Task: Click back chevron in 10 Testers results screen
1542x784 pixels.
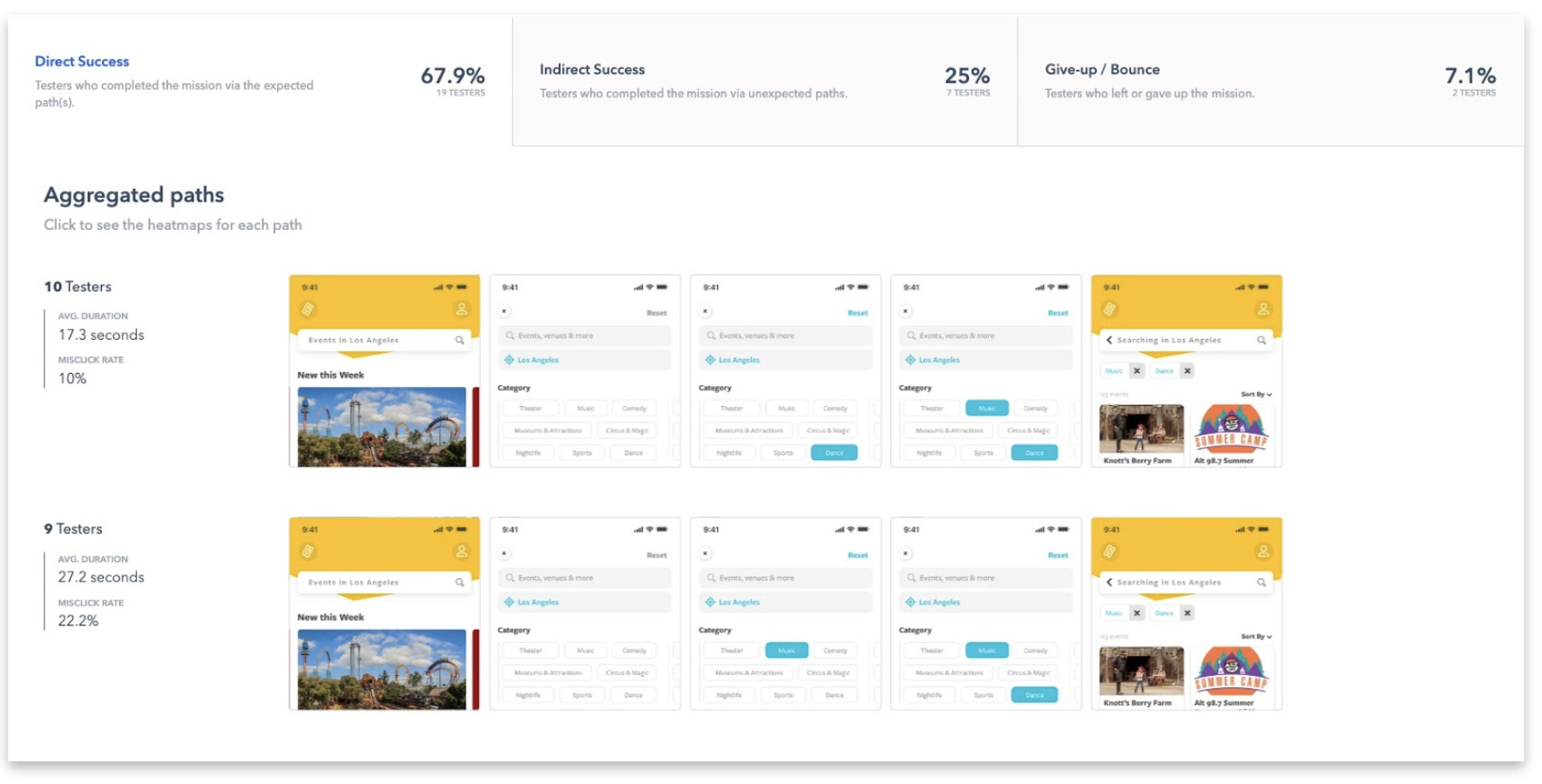Action: 1109,340
